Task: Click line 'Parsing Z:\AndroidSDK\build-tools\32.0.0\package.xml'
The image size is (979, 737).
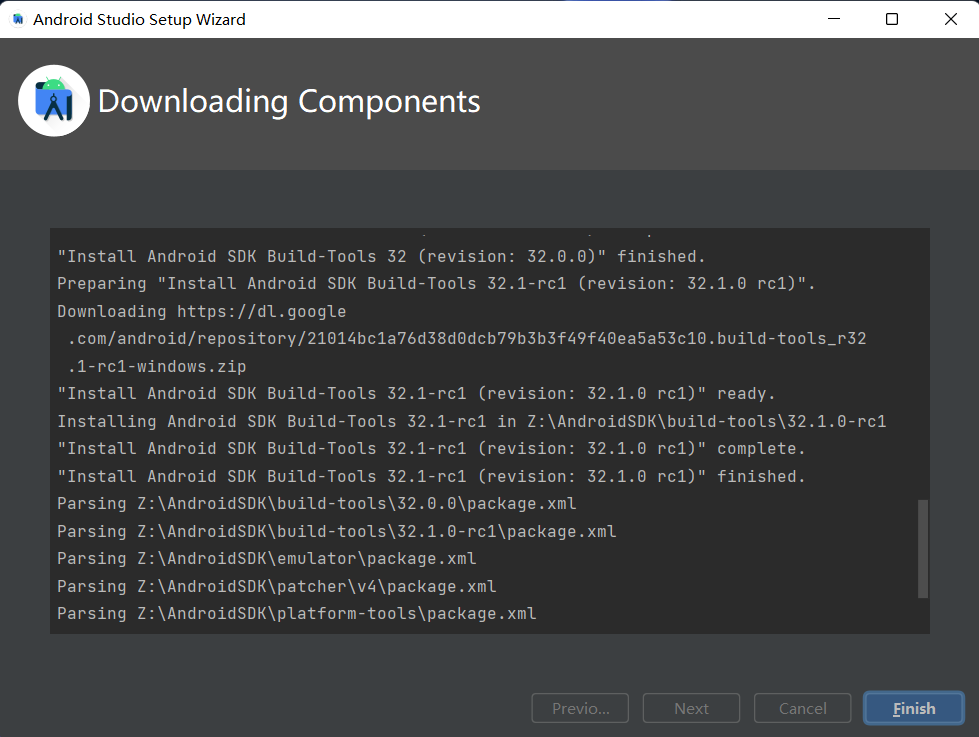Action: tap(317, 503)
